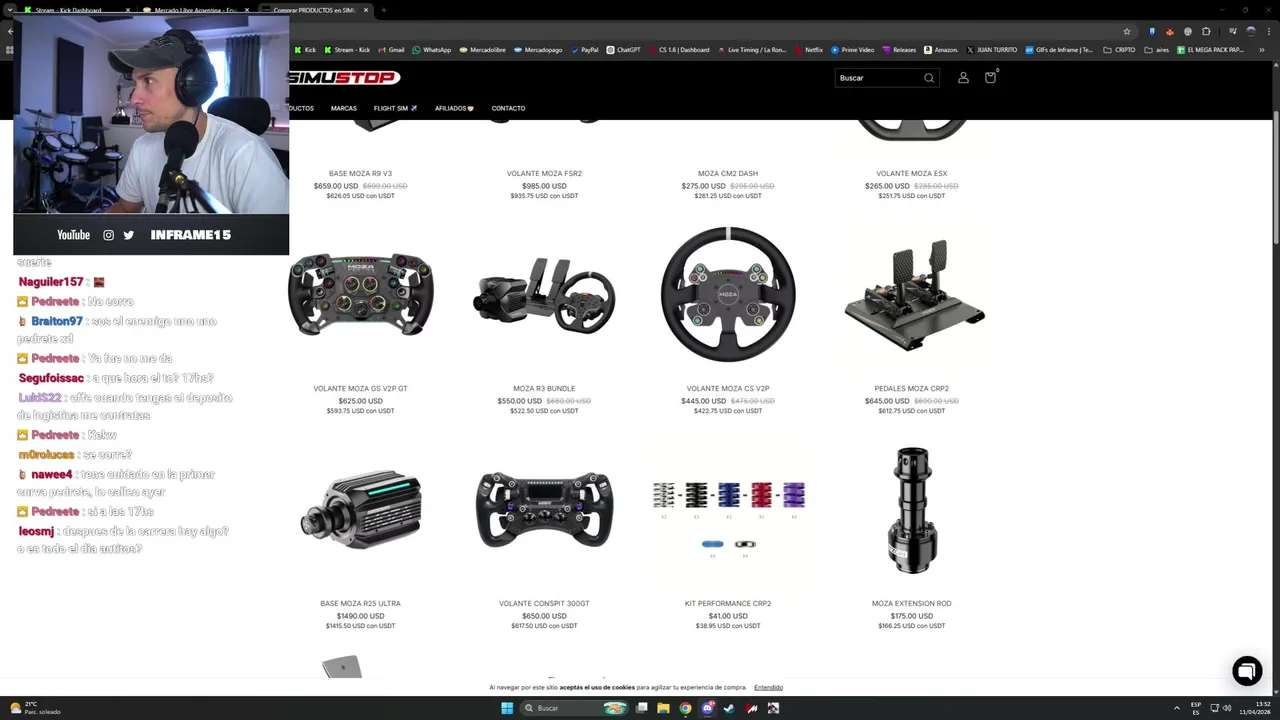This screenshot has height=720, width=1280.
Task: Open Discord from the taskbar
Action: click(x=707, y=708)
